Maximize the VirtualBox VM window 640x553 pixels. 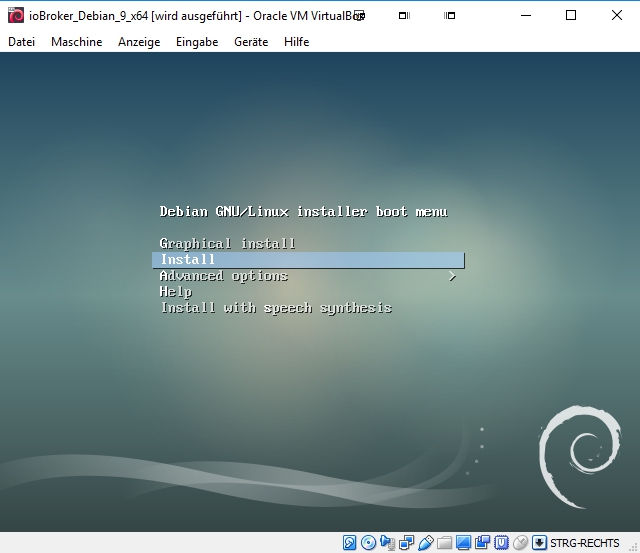point(571,16)
